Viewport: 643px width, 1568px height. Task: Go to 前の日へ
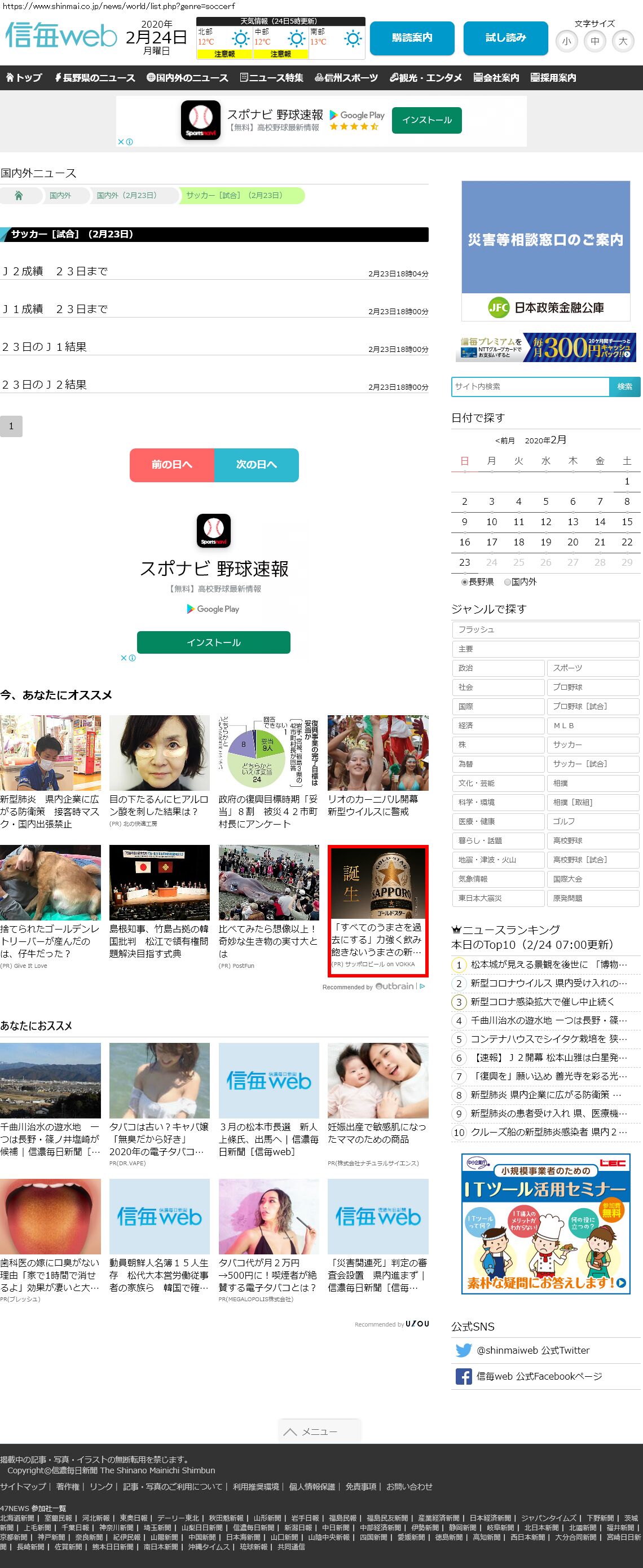171,465
